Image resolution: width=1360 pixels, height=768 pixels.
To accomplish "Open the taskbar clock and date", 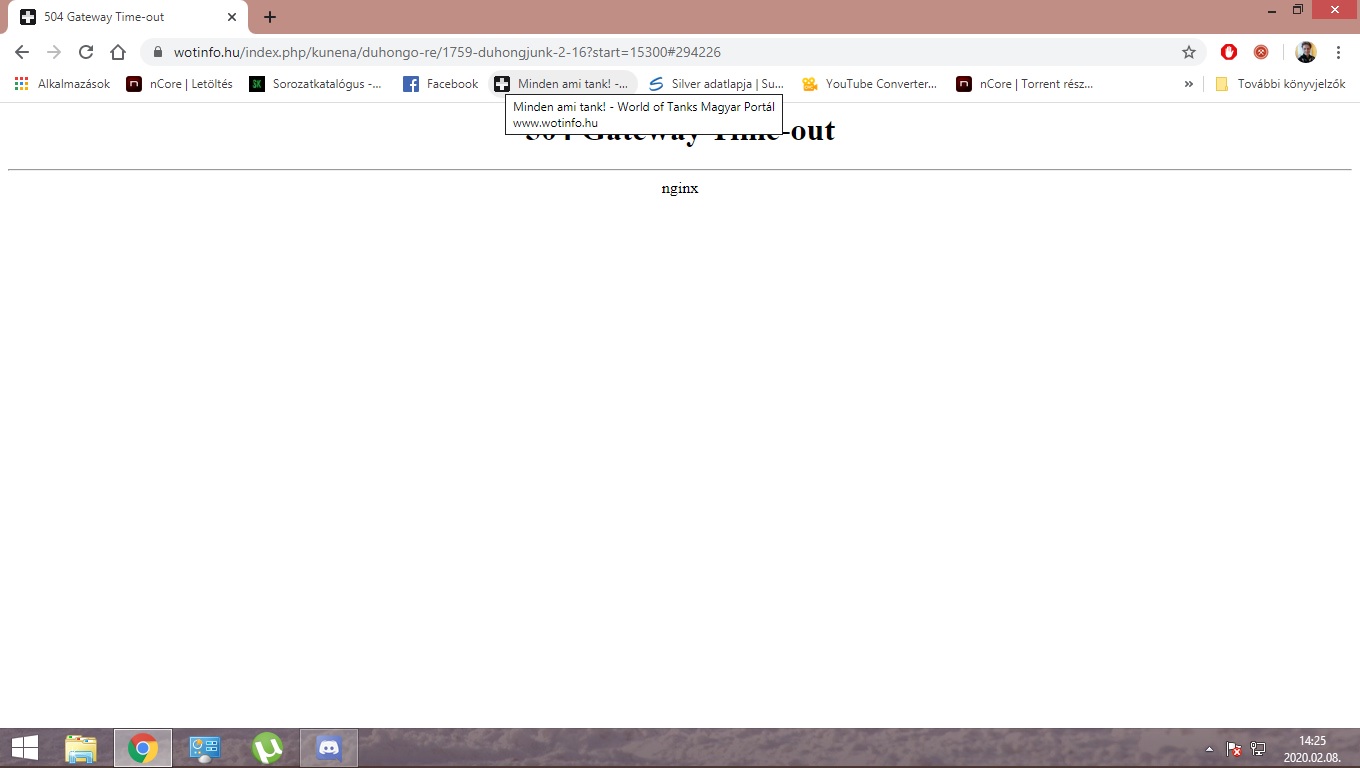I will coord(1312,749).
